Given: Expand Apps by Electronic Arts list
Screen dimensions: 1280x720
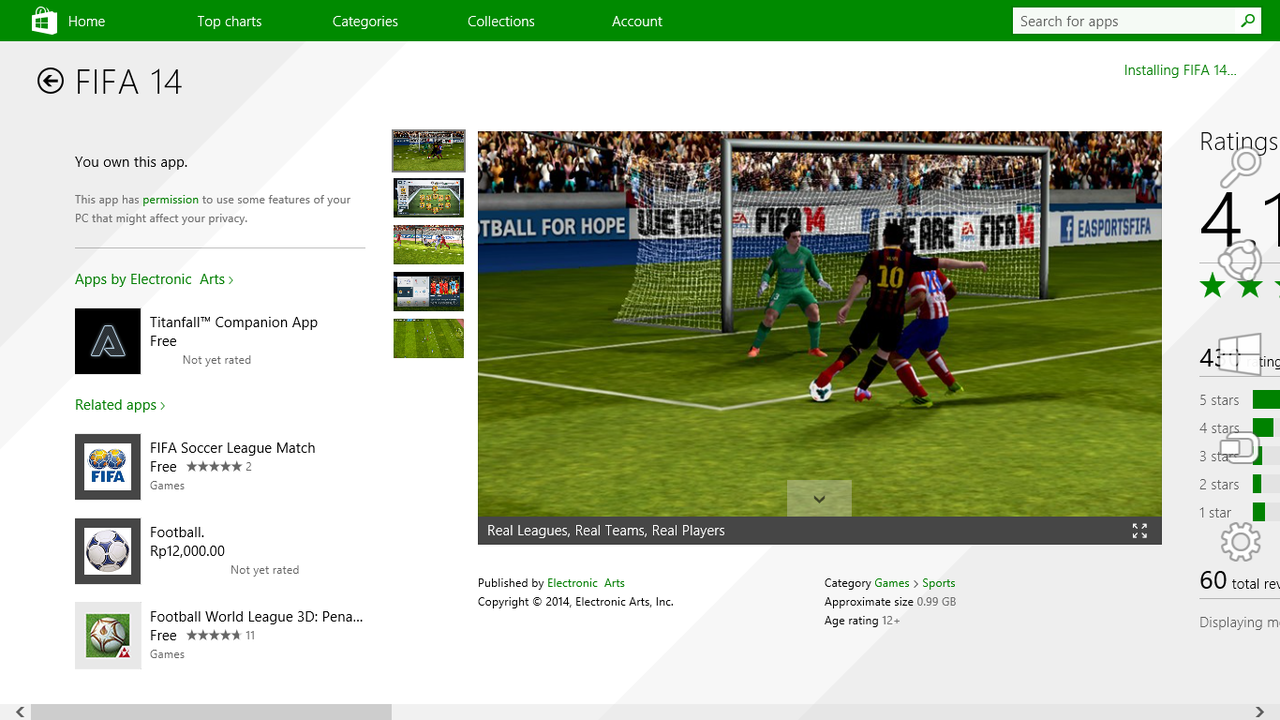Looking at the screenshot, I should [x=154, y=279].
